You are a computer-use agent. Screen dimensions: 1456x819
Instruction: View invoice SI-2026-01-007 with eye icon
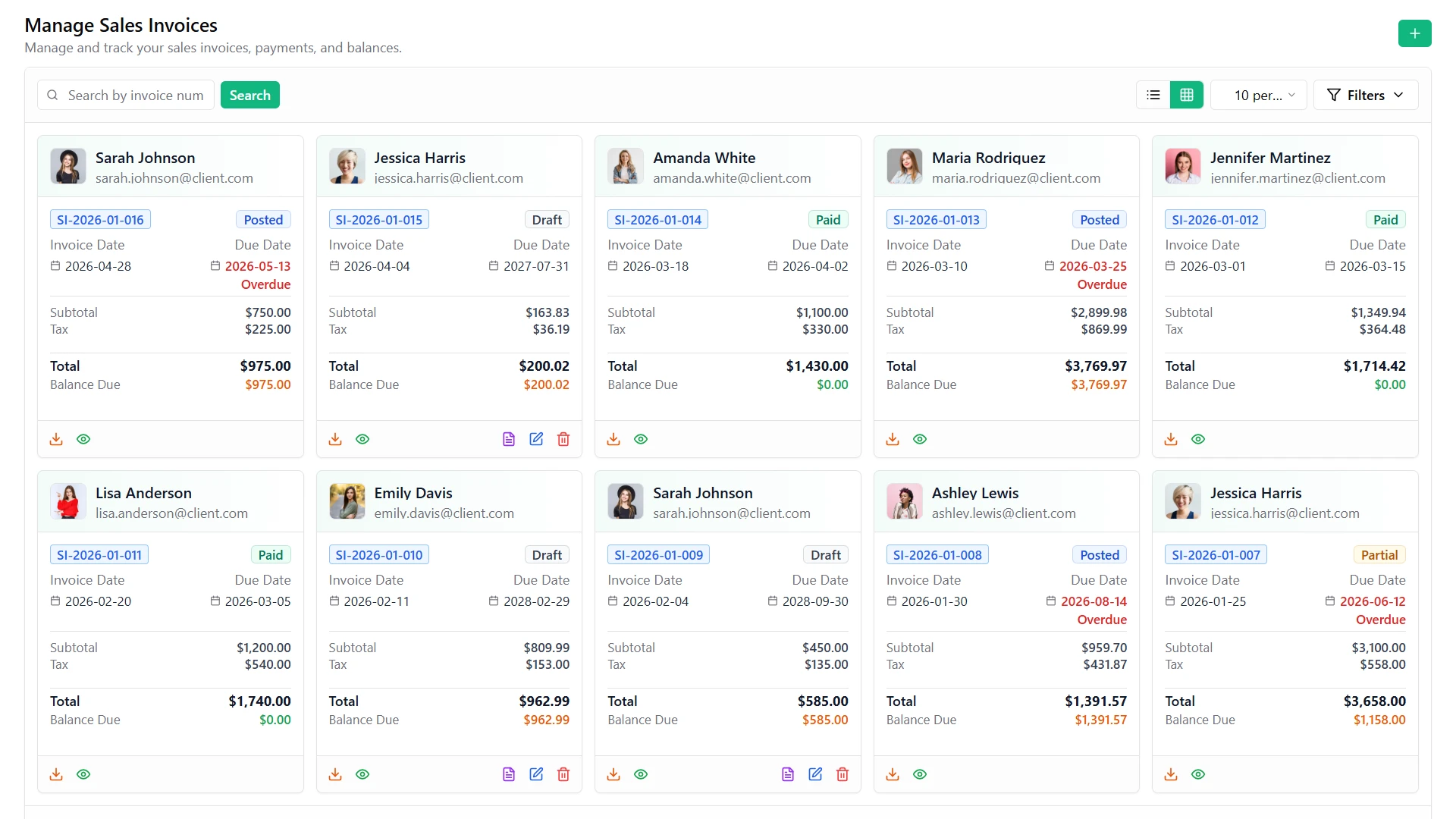pyautogui.click(x=1198, y=774)
